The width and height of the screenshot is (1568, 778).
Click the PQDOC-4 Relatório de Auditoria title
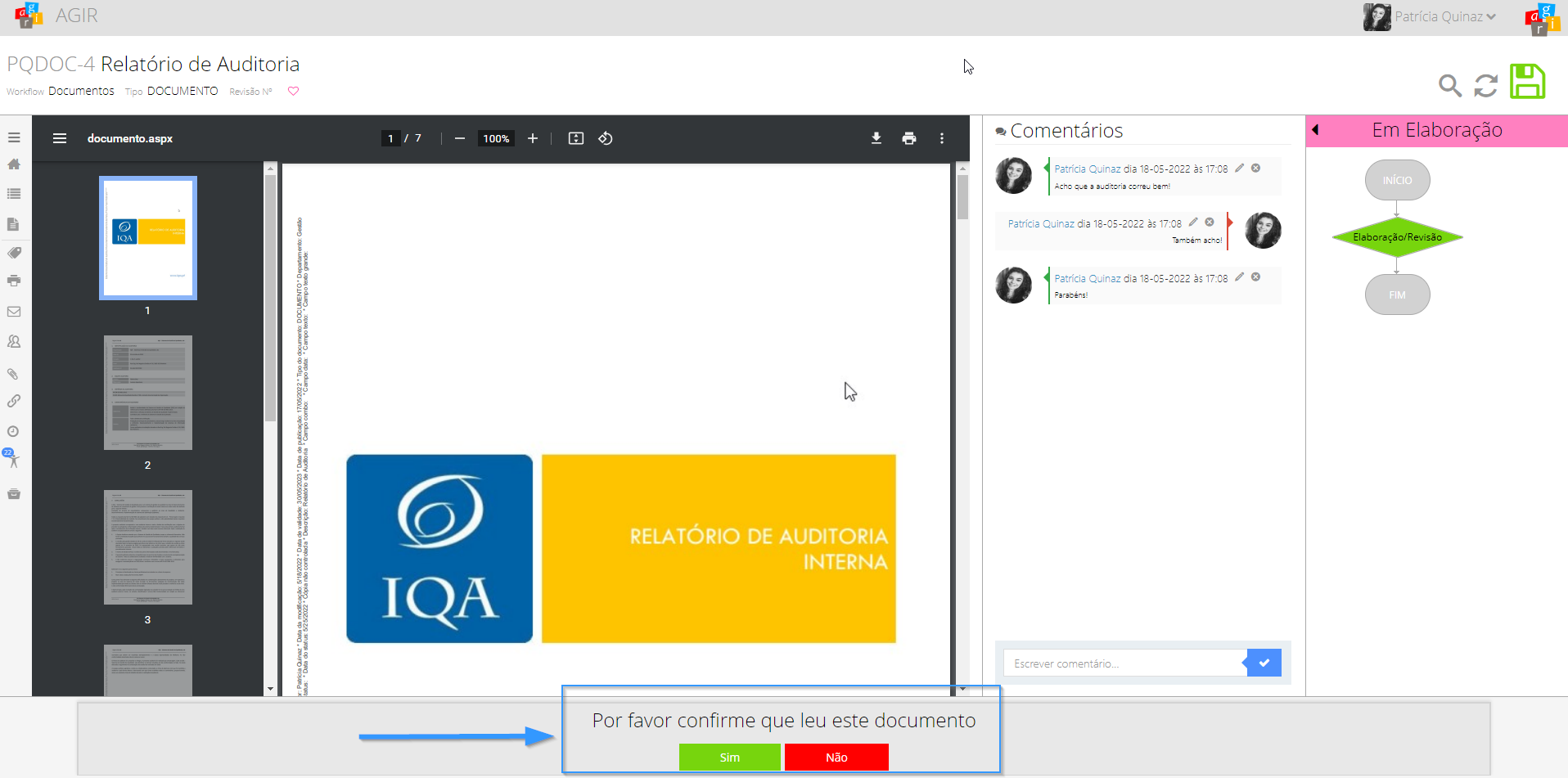tap(153, 64)
